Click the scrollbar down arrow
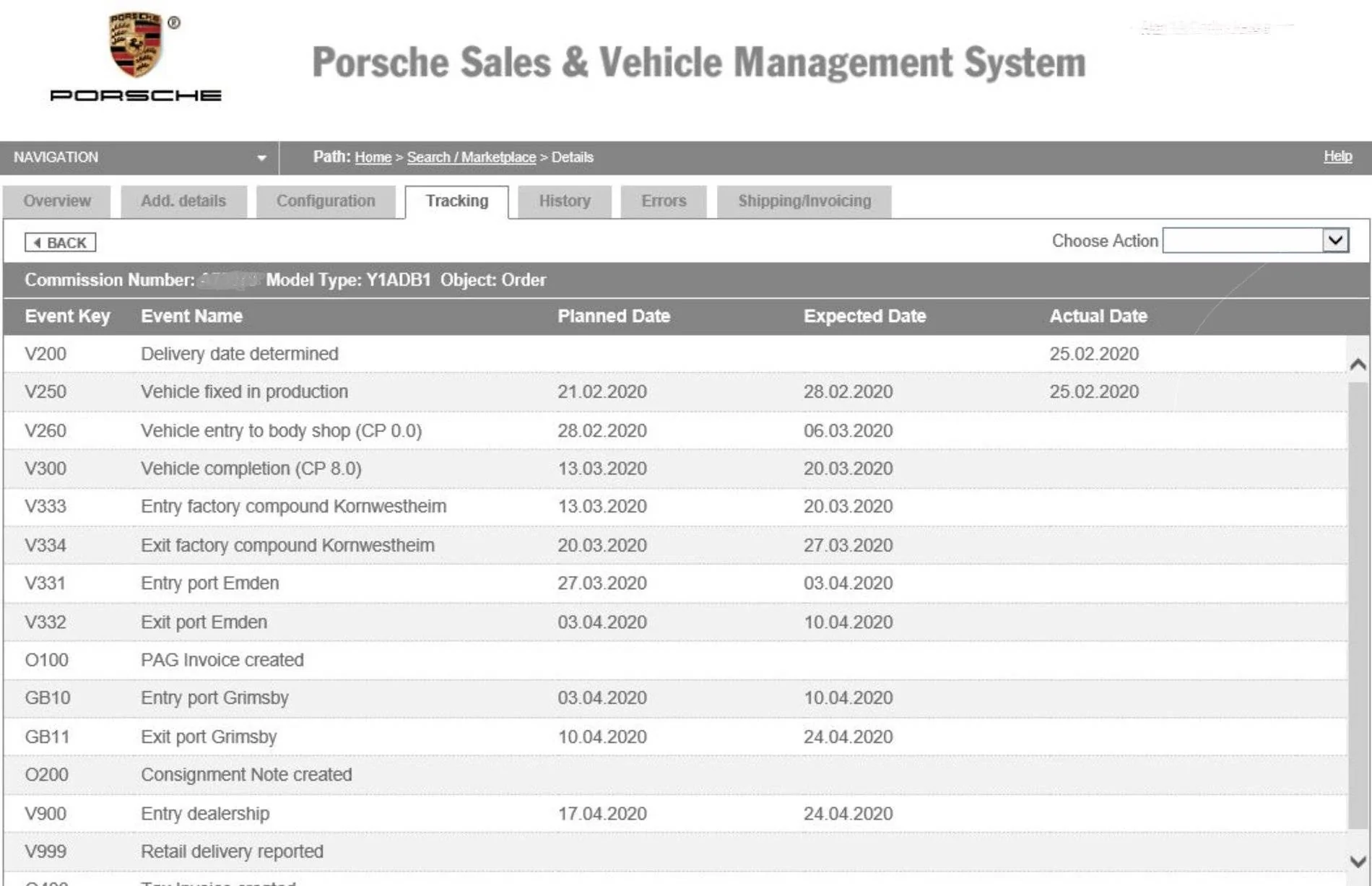The height and width of the screenshot is (886, 1372). tap(1358, 861)
